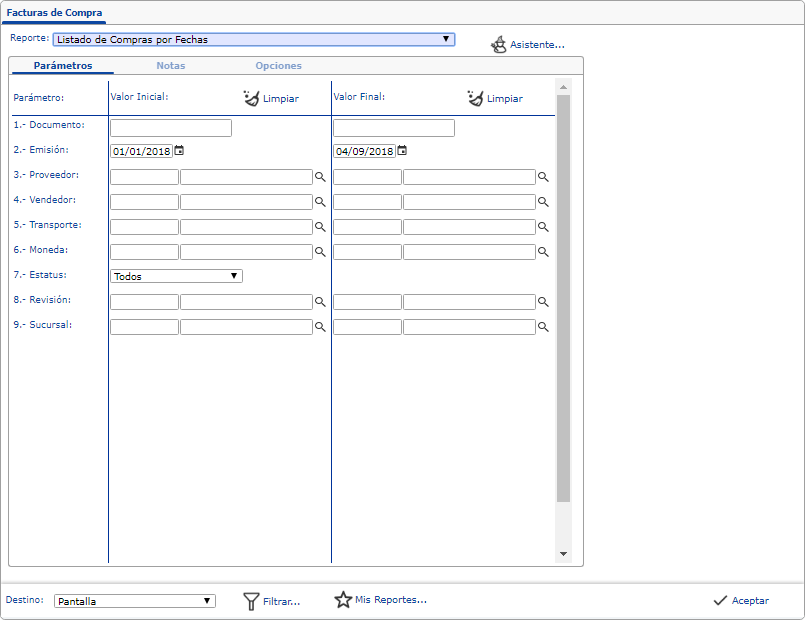Click the initial Documento input field
Viewport: 807px width, 620px height.
coord(171,128)
